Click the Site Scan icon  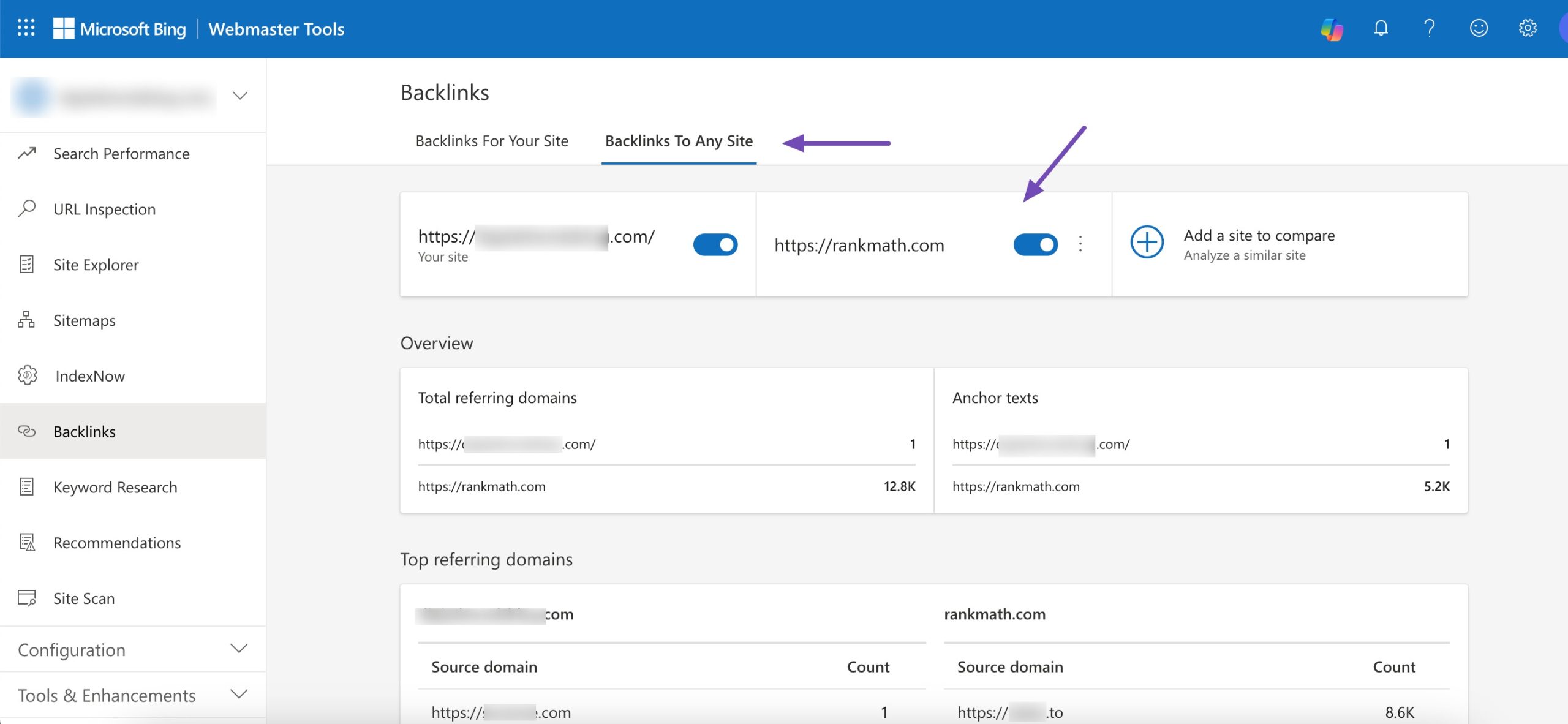click(27, 598)
